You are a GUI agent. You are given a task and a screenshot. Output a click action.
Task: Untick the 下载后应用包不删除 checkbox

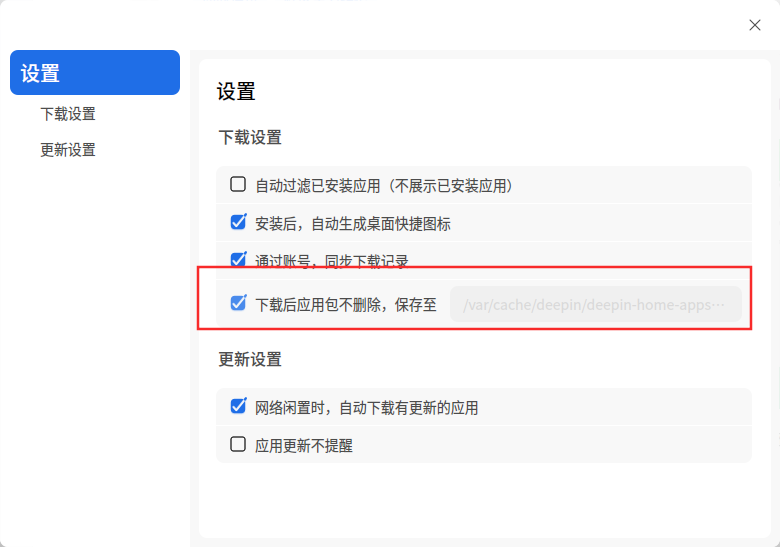coord(238,303)
